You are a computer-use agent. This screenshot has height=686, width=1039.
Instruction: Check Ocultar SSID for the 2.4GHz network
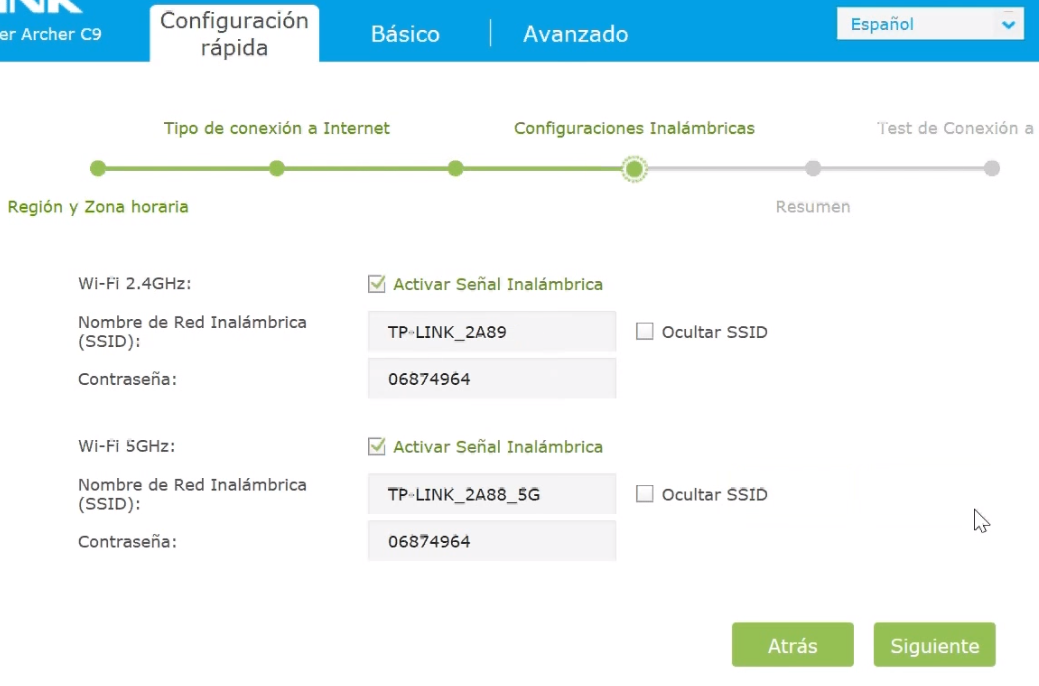click(x=646, y=331)
